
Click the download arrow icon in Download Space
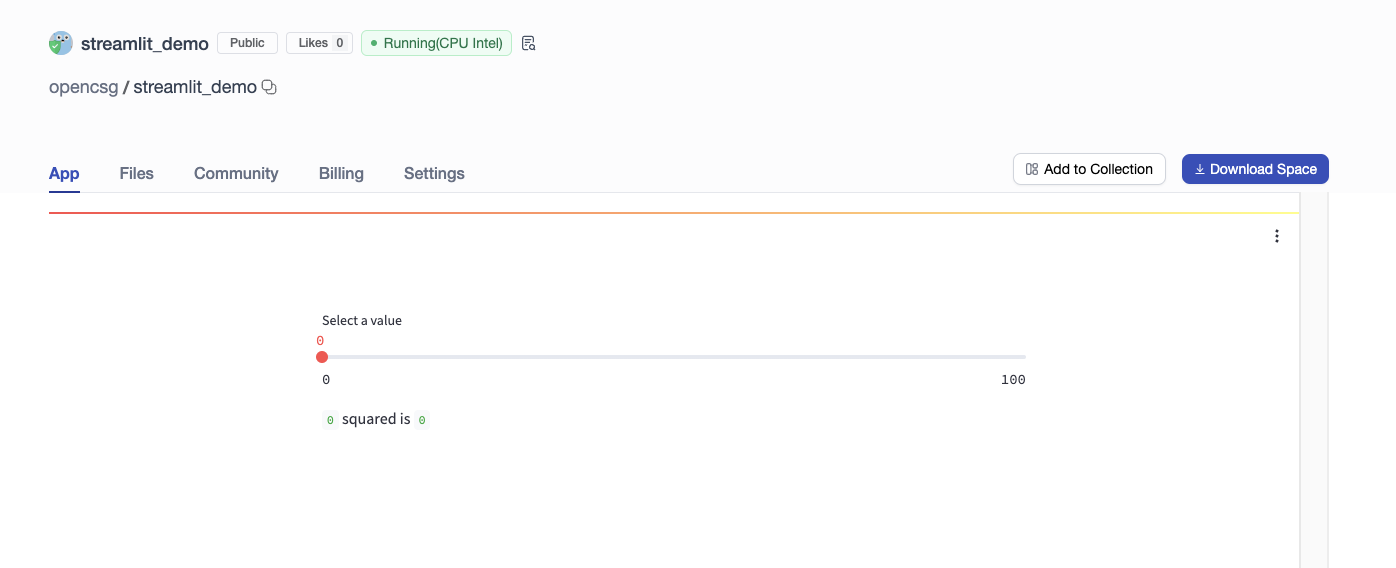point(1200,169)
